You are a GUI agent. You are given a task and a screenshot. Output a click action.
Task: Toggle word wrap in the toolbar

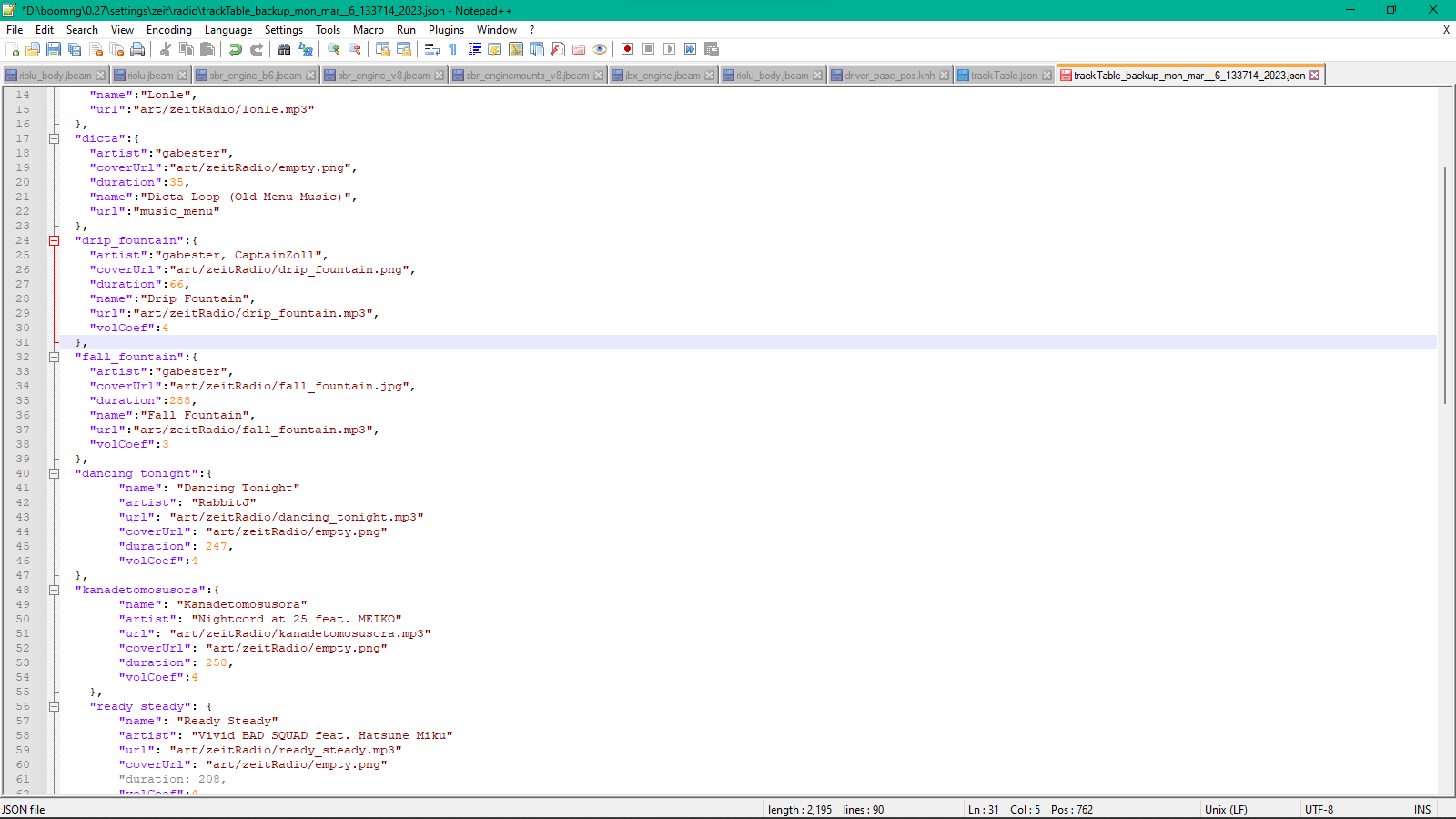[x=432, y=49]
